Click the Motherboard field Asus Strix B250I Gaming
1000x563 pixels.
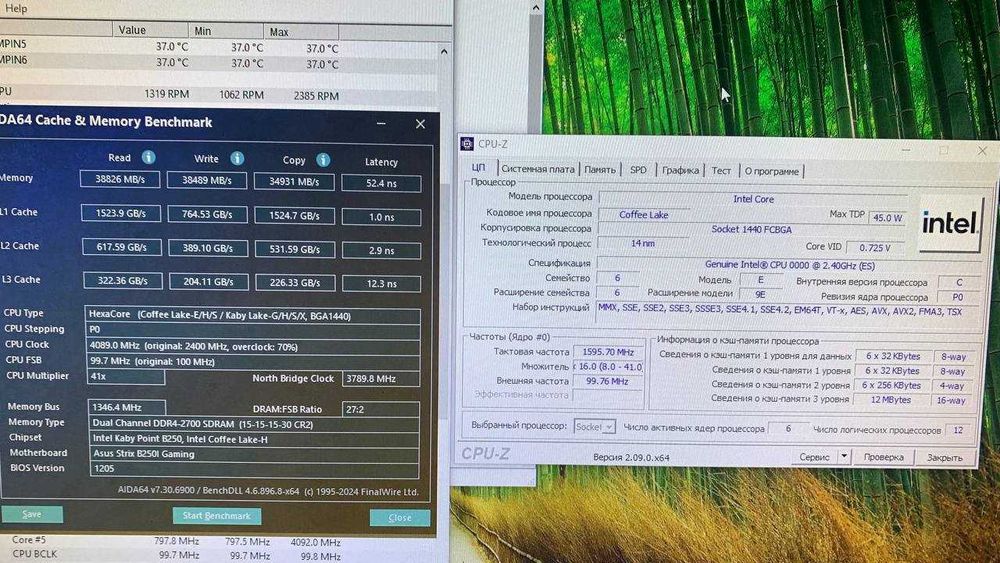click(x=253, y=454)
